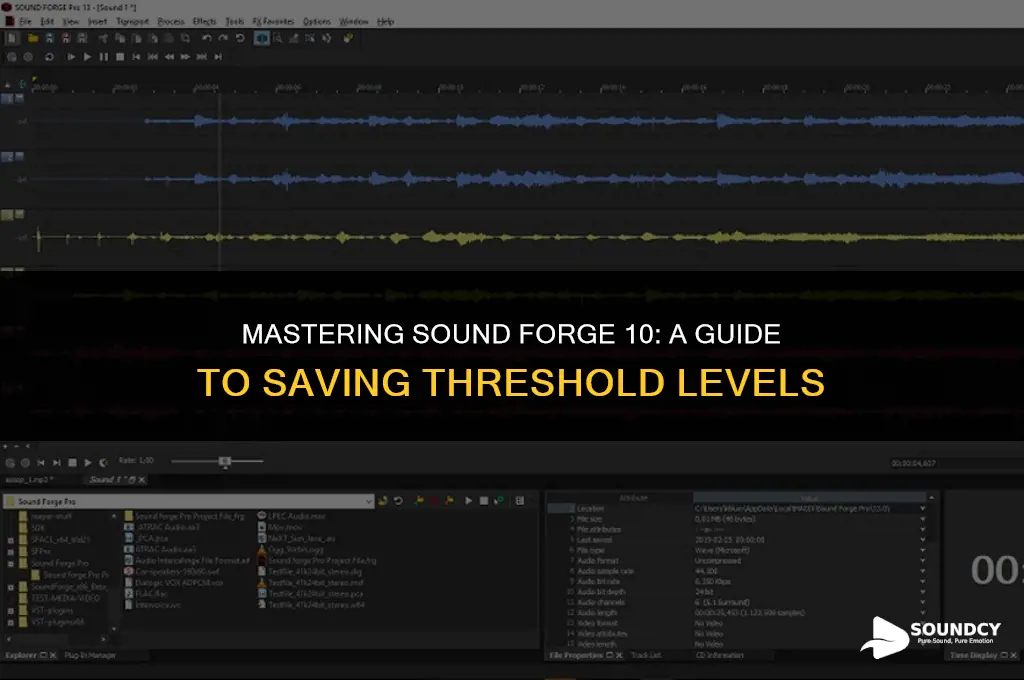
Task: Close the Sound 1 tab
Action: click(142, 480)
